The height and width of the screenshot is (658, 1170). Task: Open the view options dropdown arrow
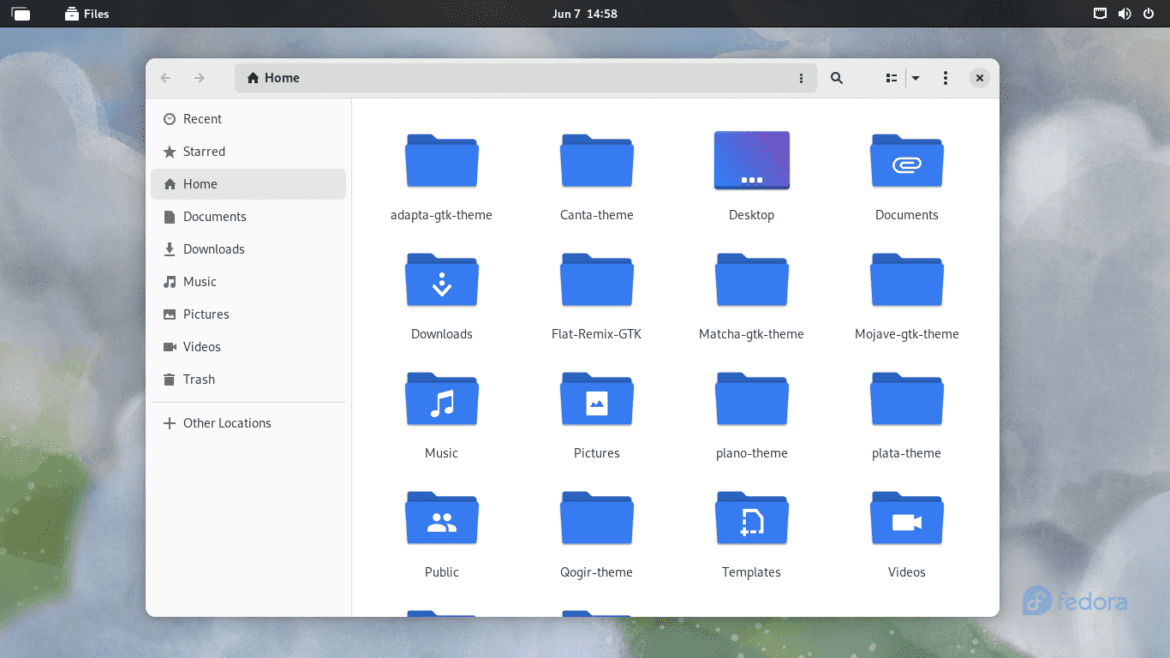915,77
